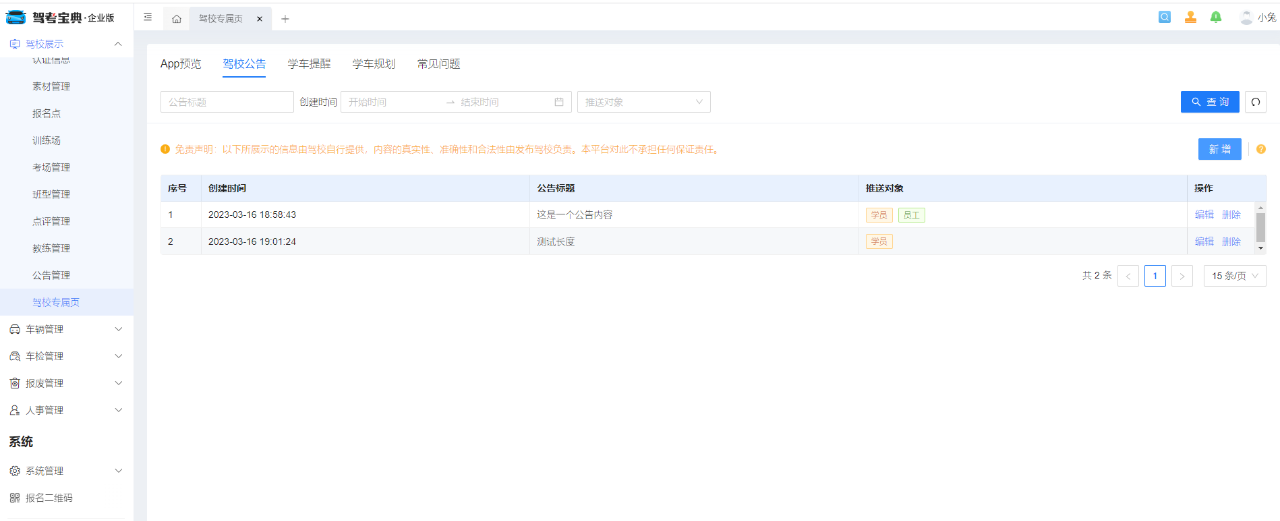Click the orange question mark help icon

[x=1261, y=149]
